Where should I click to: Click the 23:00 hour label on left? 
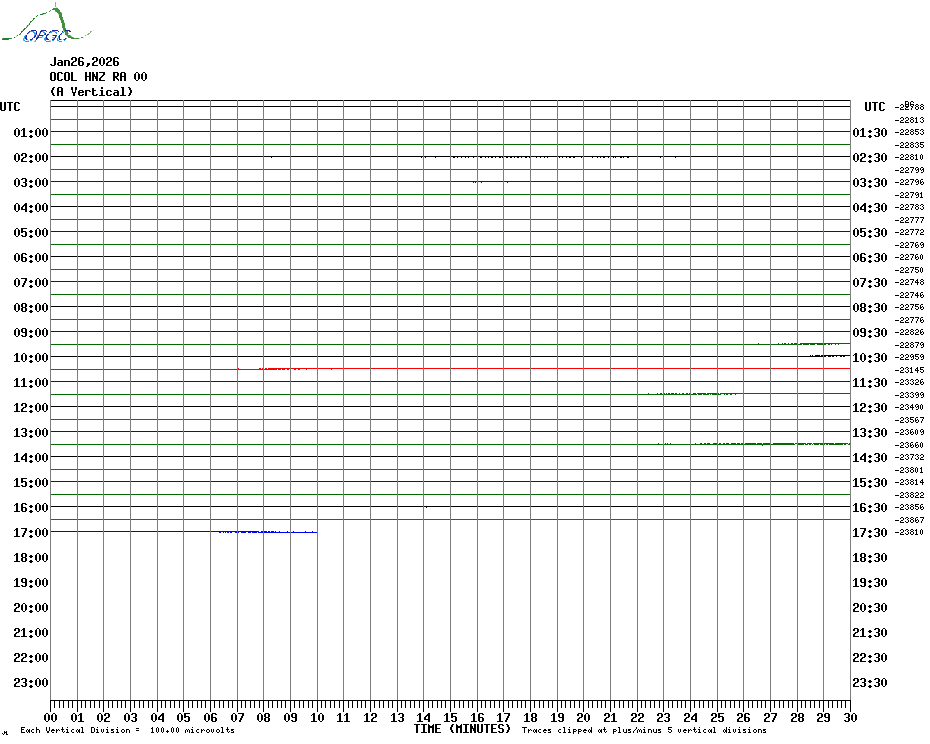coord(32,683)
